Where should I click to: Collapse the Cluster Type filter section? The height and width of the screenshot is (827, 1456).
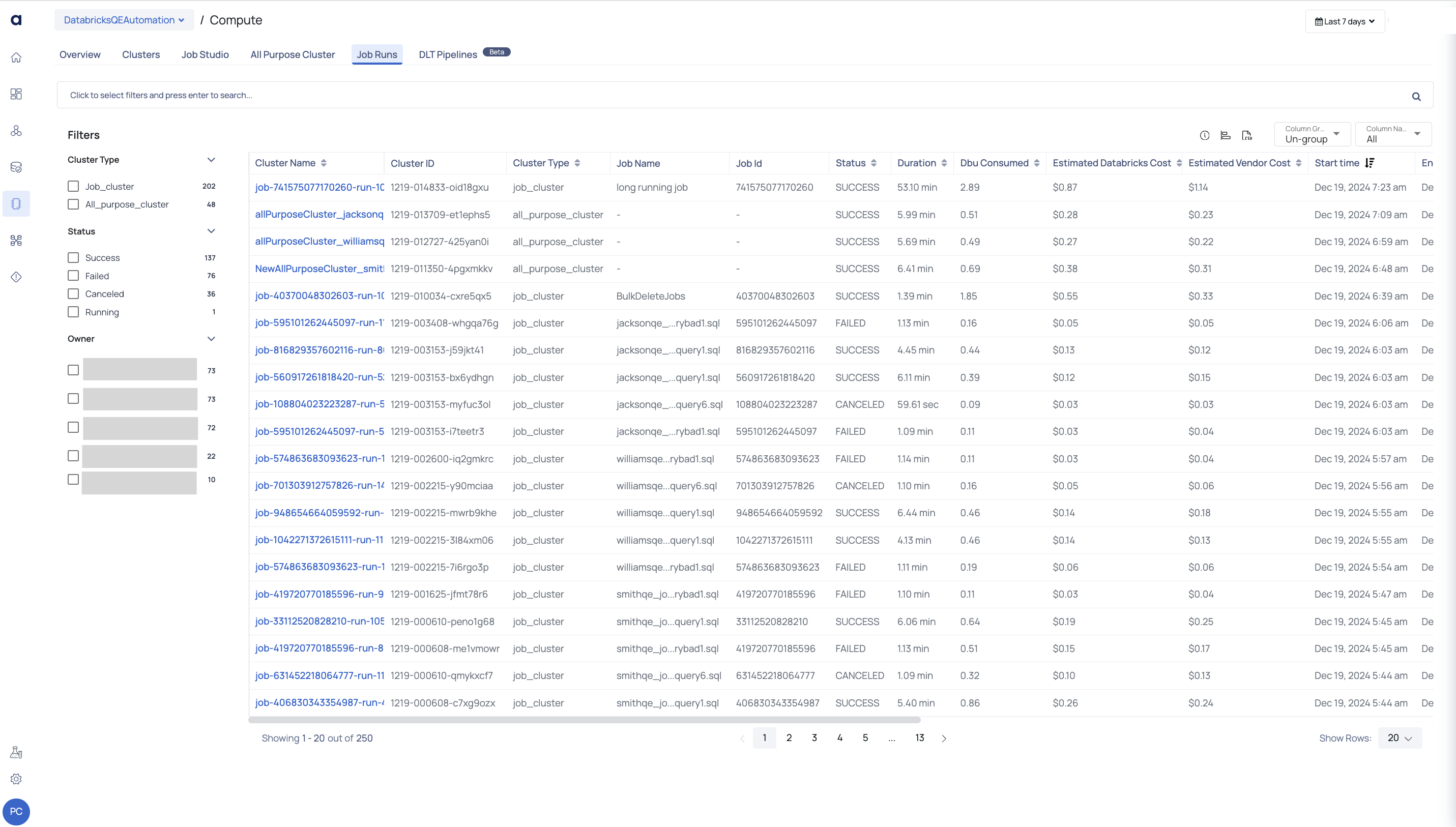[x=211, y=160]
